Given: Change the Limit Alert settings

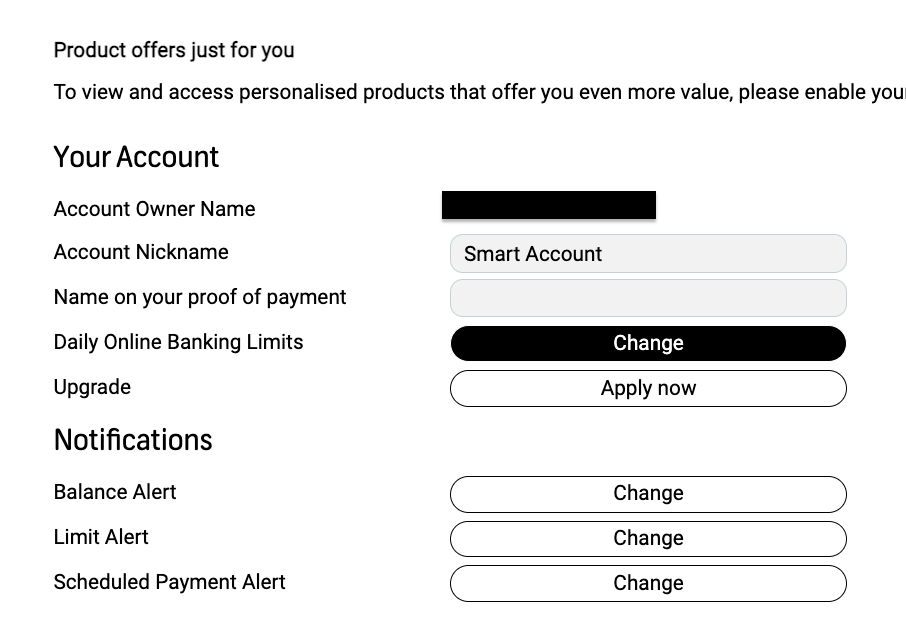Looking at the screenshot, I should pos(648,539).
